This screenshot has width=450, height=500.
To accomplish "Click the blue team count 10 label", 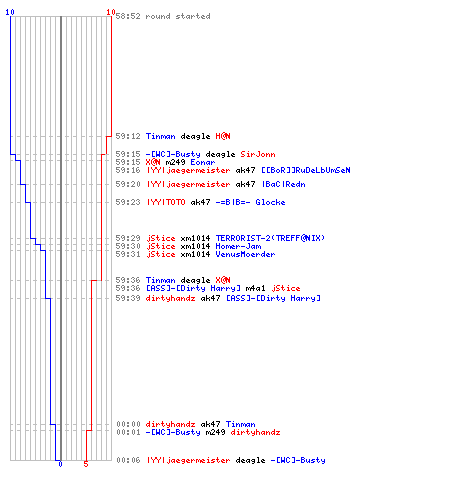I will 10,12.
